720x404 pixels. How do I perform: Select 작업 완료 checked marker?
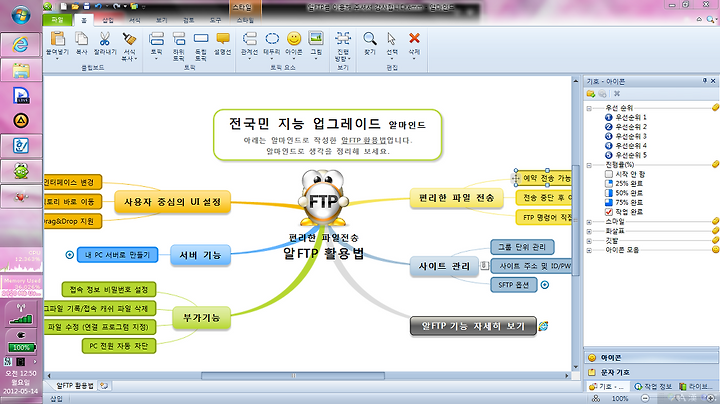[x=609, y=212]
